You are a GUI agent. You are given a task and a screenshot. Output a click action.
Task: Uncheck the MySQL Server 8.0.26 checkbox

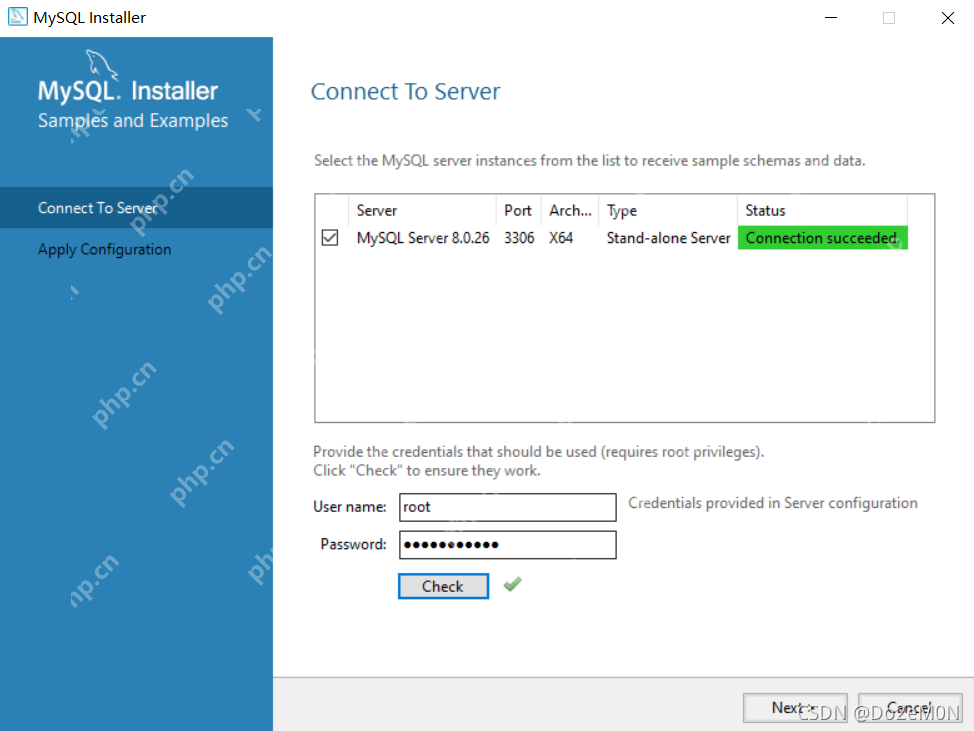click(330, 239)
